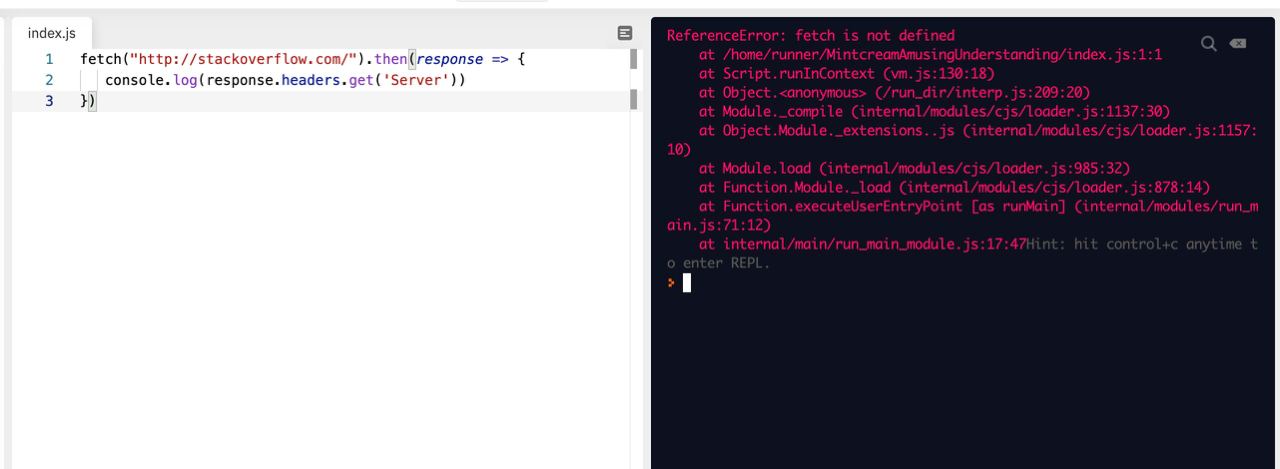Click the index.js:1:1 stack trace line

(x=930, y=54)
